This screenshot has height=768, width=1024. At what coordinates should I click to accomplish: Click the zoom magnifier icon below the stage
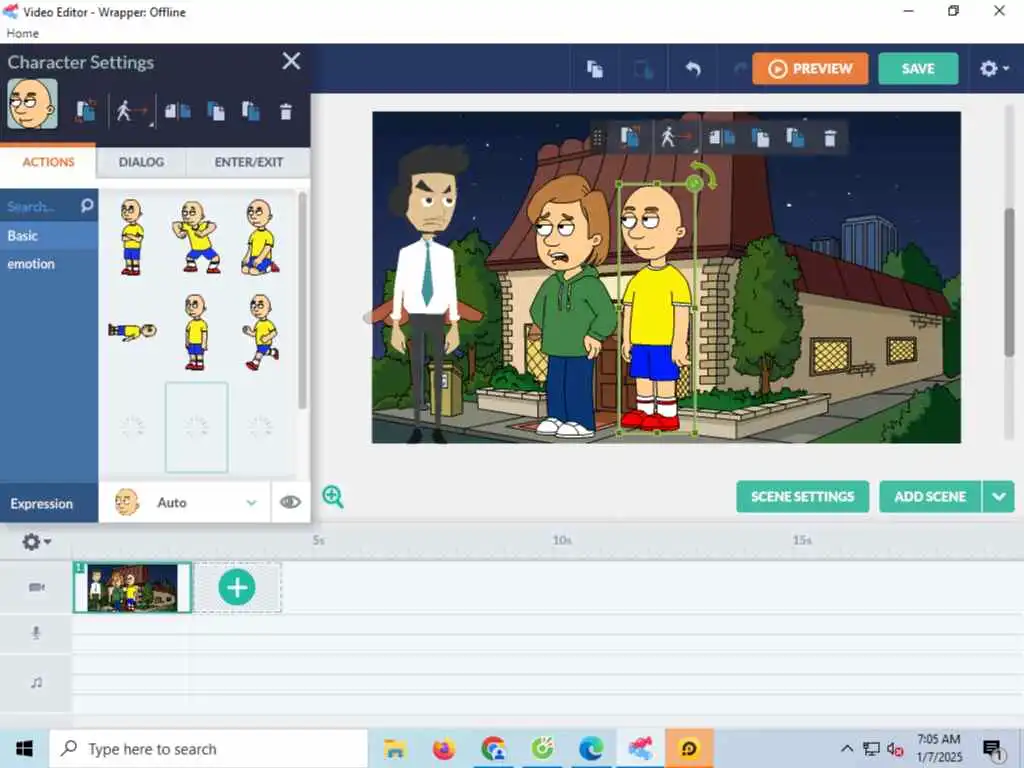[332, 496]
